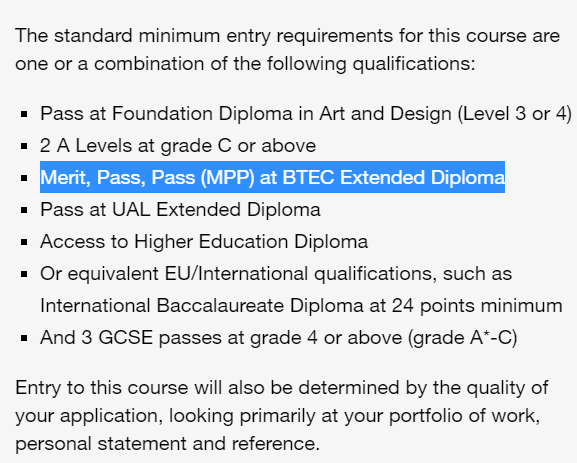Click the bullet before Foundation Diploma line

click(x=25, y=114)
